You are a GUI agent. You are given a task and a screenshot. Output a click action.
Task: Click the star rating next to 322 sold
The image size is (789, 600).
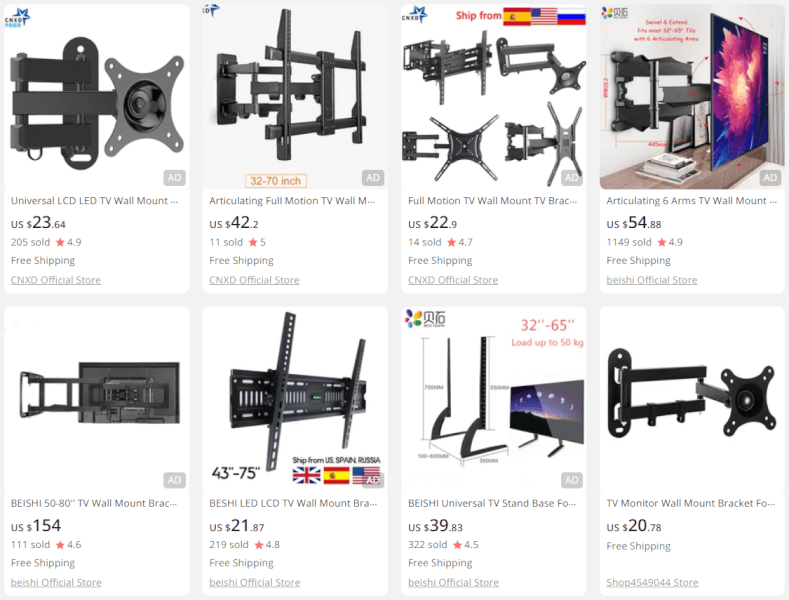click(x=465, y=545)
